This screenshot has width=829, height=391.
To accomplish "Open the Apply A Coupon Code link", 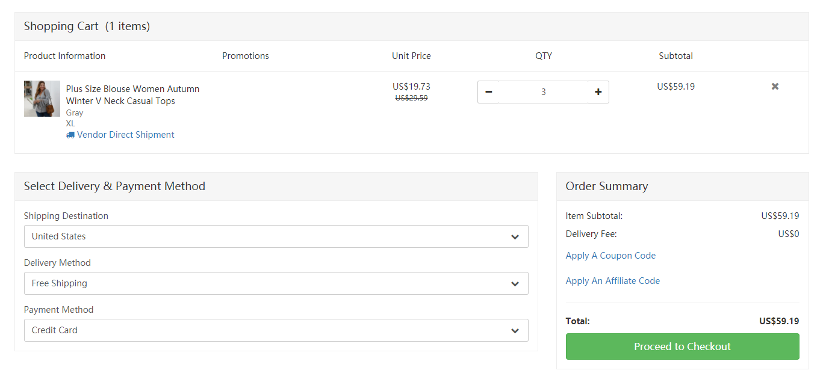I will click(x=610, y=256).
